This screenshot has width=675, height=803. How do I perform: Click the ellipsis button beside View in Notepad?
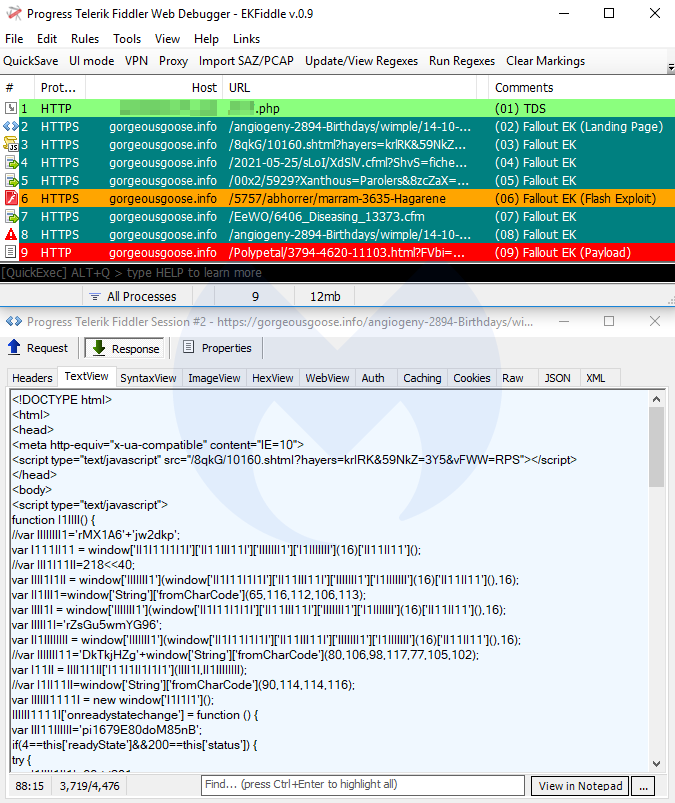[x=644, y=786]
